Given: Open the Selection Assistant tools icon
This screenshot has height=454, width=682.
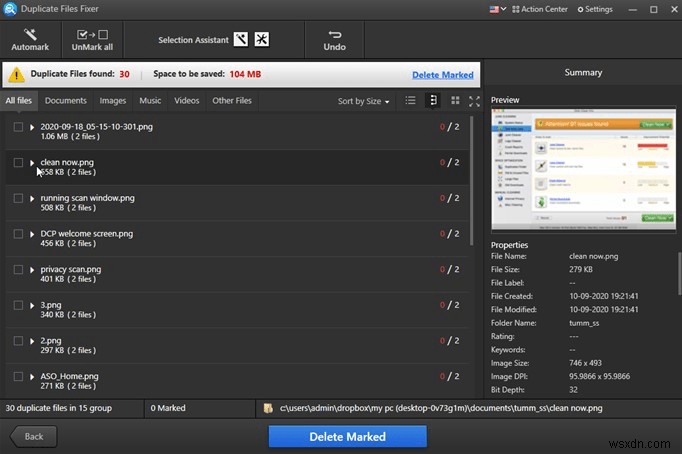Looking at the screenshot, I should pyautogui.click(x=261, y=40).
